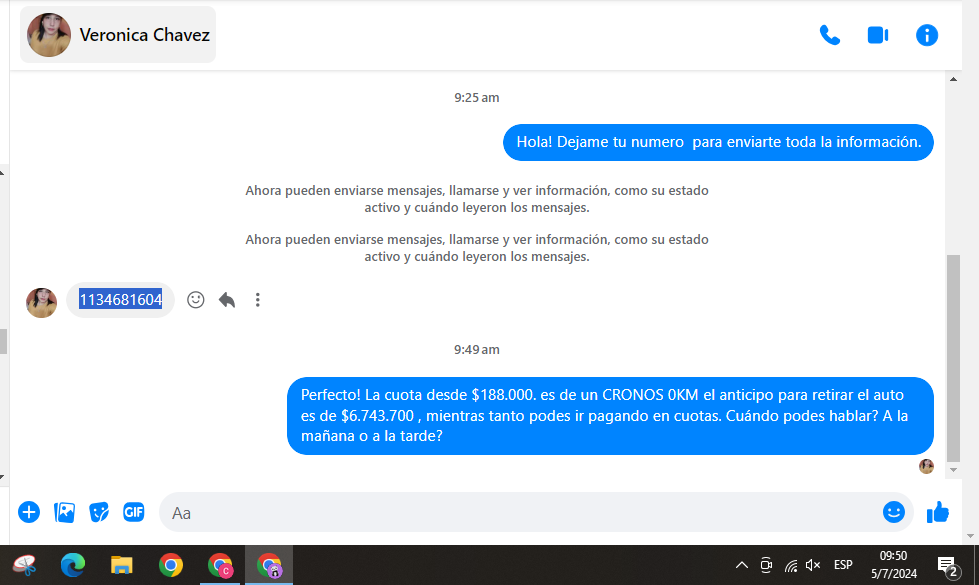Click the seen-by avatar under last message
This screenshot has height=585, width=979.
pos(926,466)
